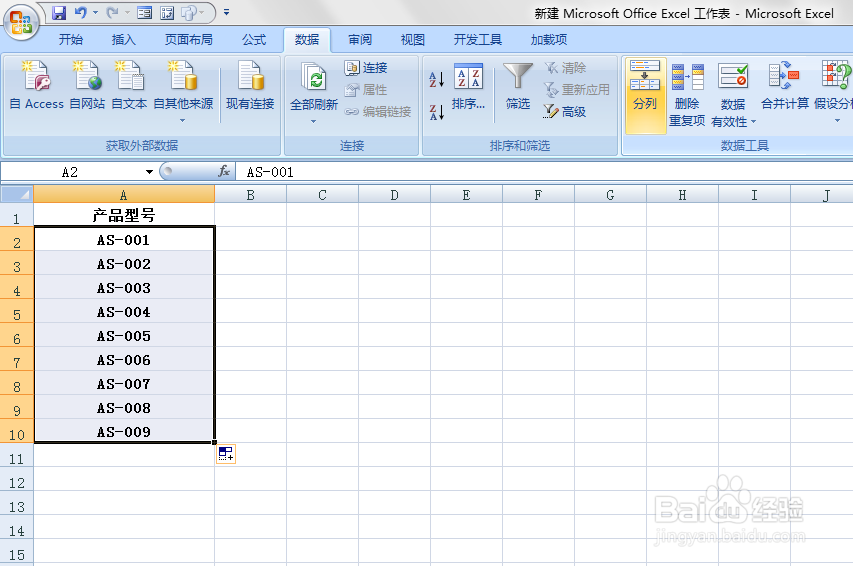Open the 审阅 (Review) tab
Viewport: 853px width, 566px height.
[x=360, y=40]
